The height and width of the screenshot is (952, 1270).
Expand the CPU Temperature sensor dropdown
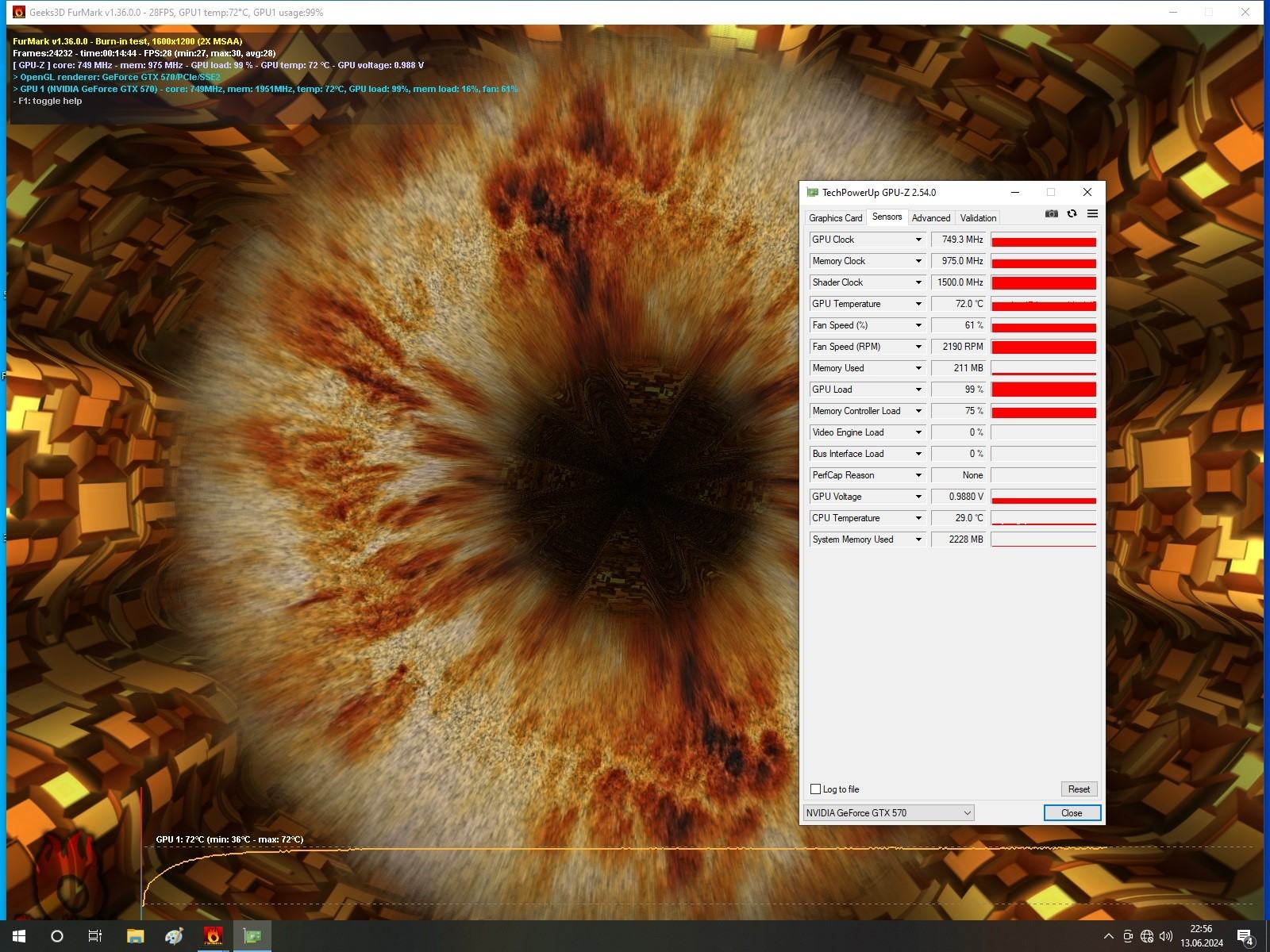click(x=918, y=518)
